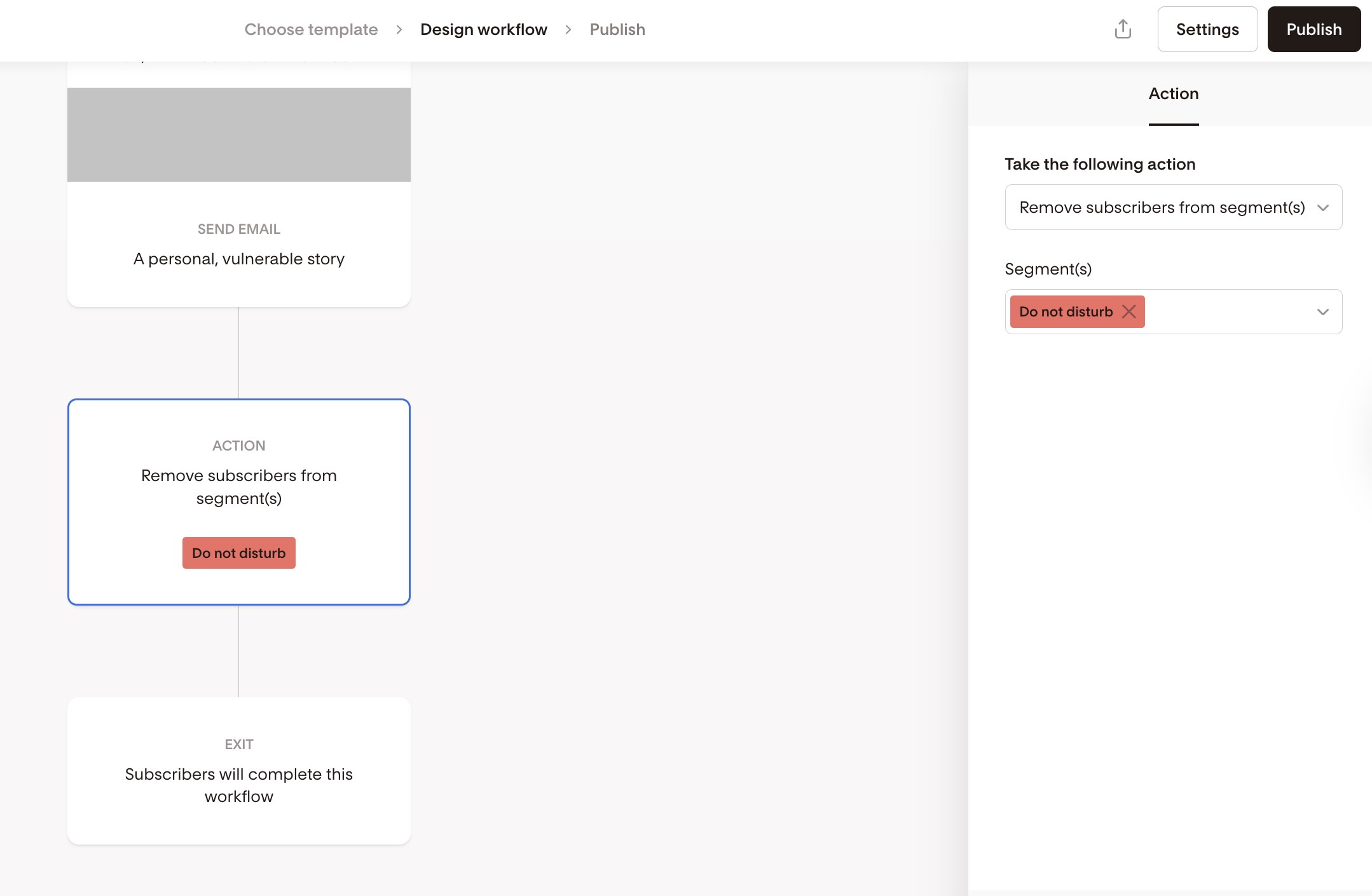Viewport: 1372px width, 896px height.
Task: Click Do not disturb tag in Action card
Action: 238,553
